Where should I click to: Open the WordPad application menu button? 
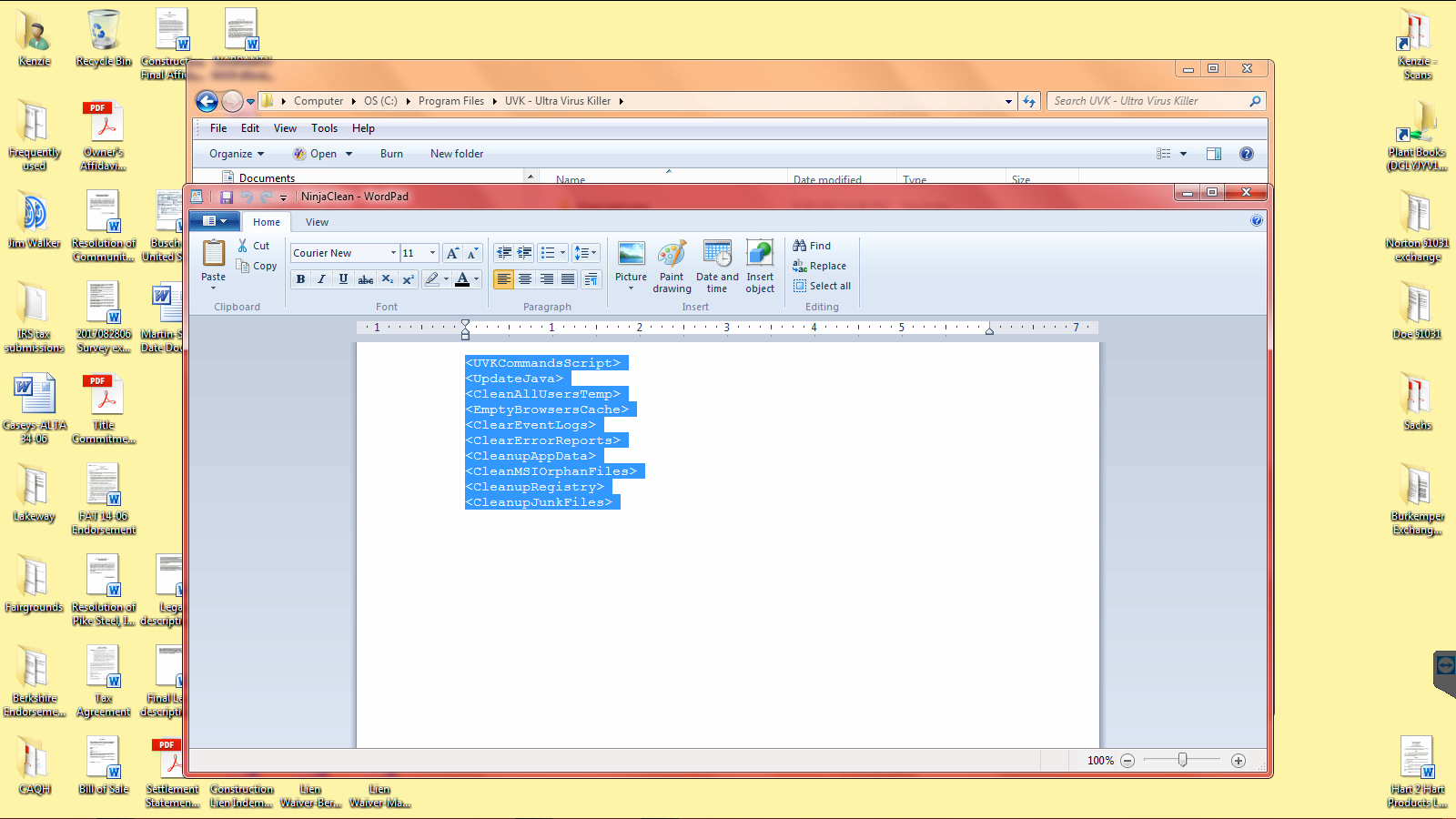tap(215, 221)
